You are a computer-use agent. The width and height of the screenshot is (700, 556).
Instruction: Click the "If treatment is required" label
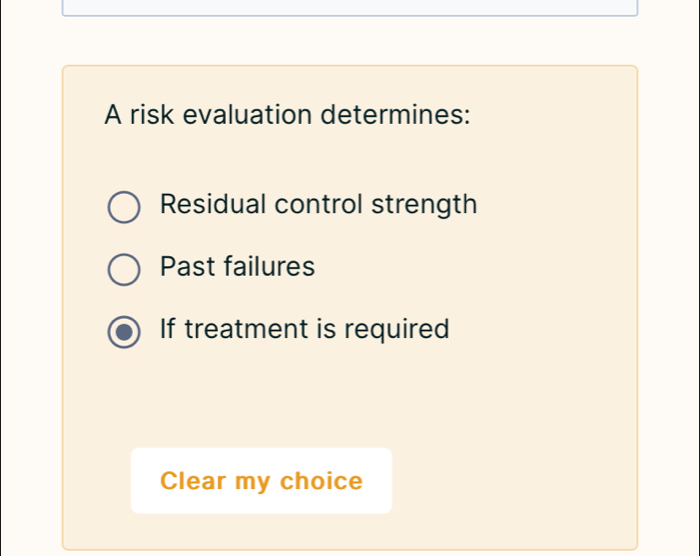click(x=304, y=329)
